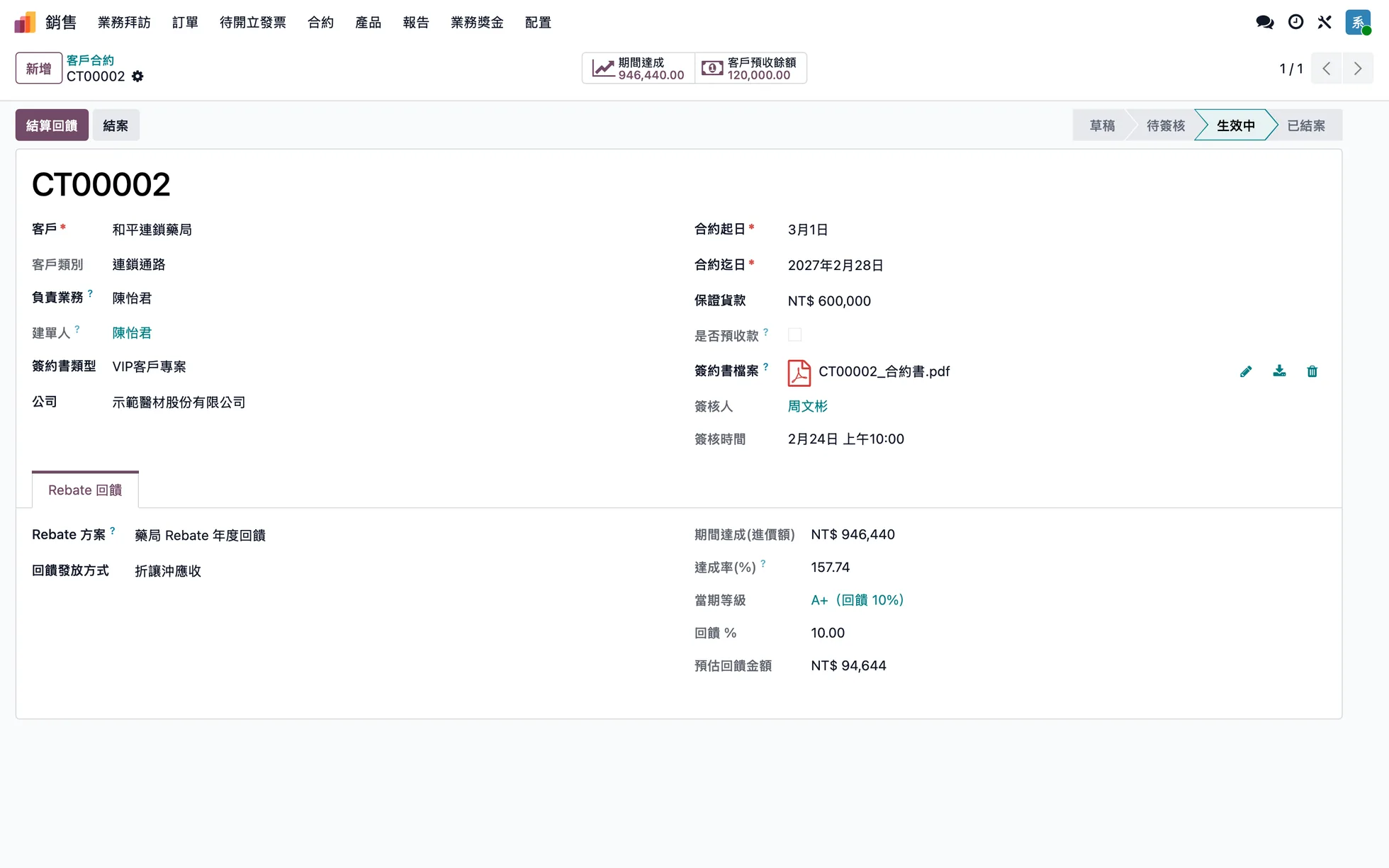The height and width of the screenshot is (868, 1389).
Task: Click the 1 / 1 record pager
Action: click(x=1290, y=69)
